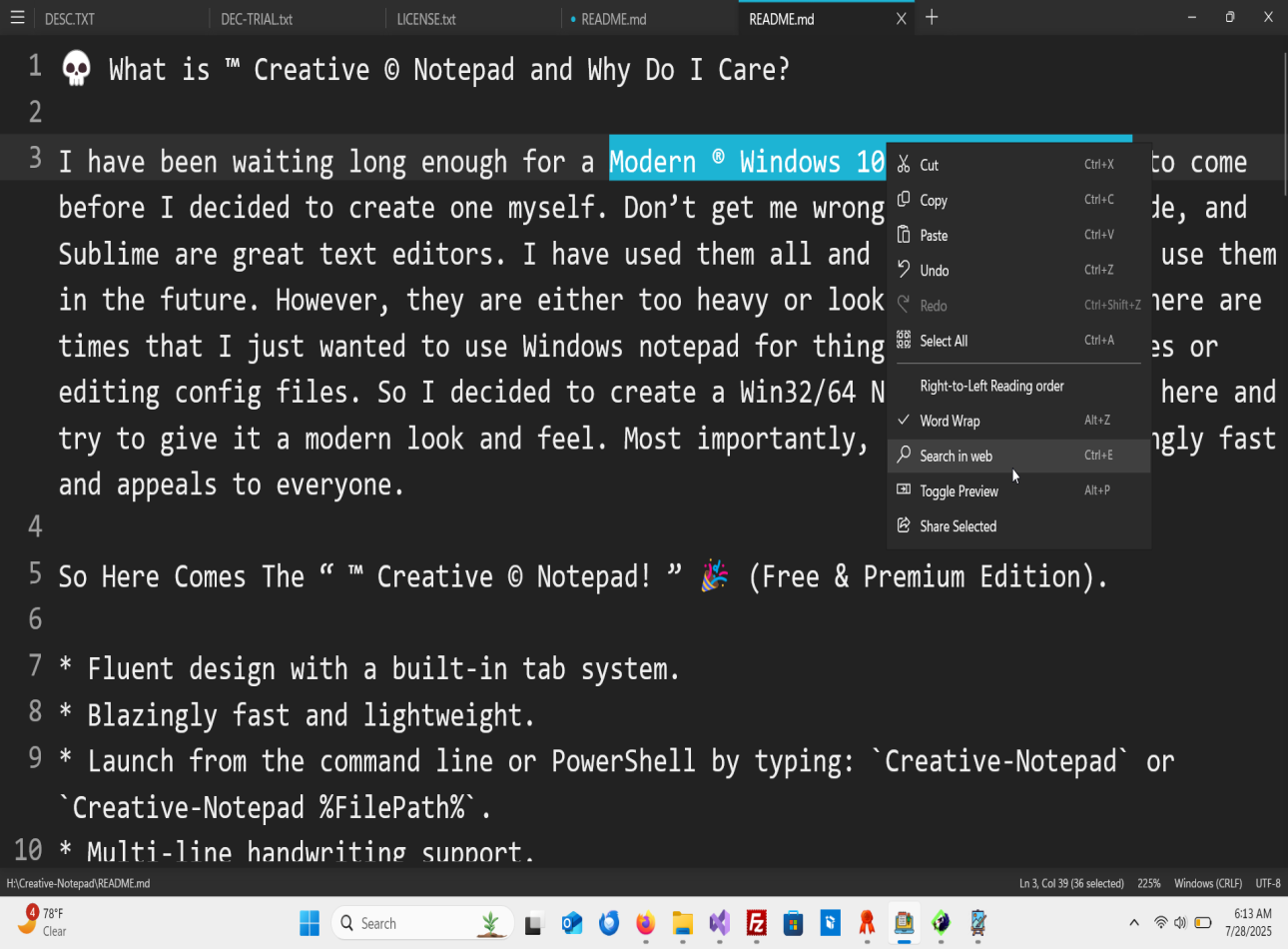Choose Select All from context menu

[1018, 340]
